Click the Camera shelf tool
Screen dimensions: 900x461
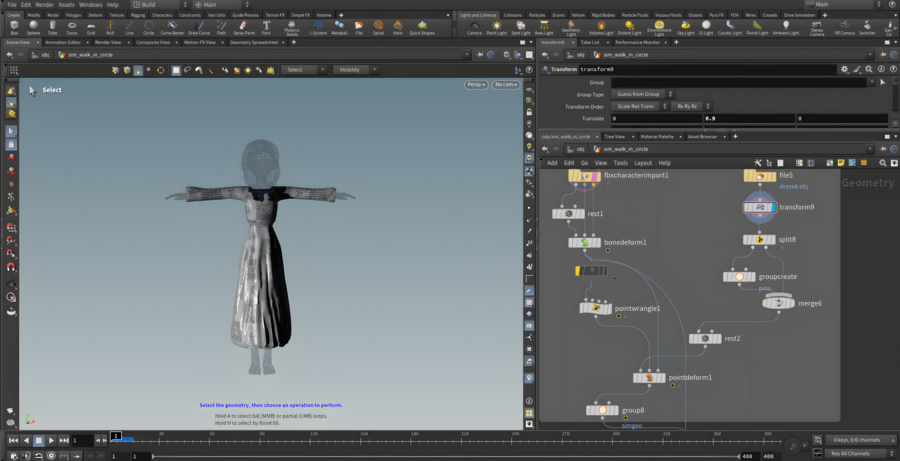point(474,27)
